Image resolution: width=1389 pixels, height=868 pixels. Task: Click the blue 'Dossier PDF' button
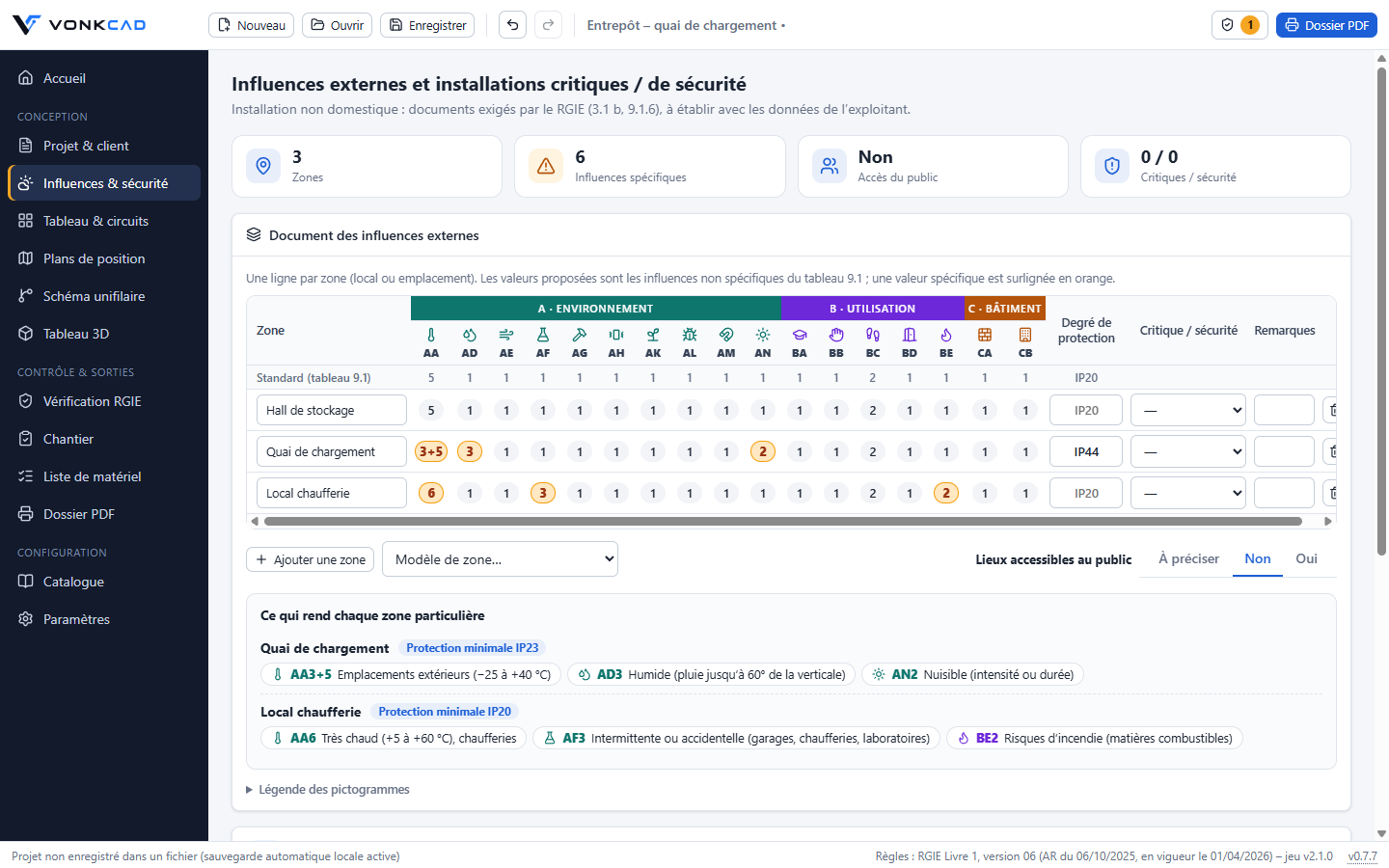[1326, 25]
